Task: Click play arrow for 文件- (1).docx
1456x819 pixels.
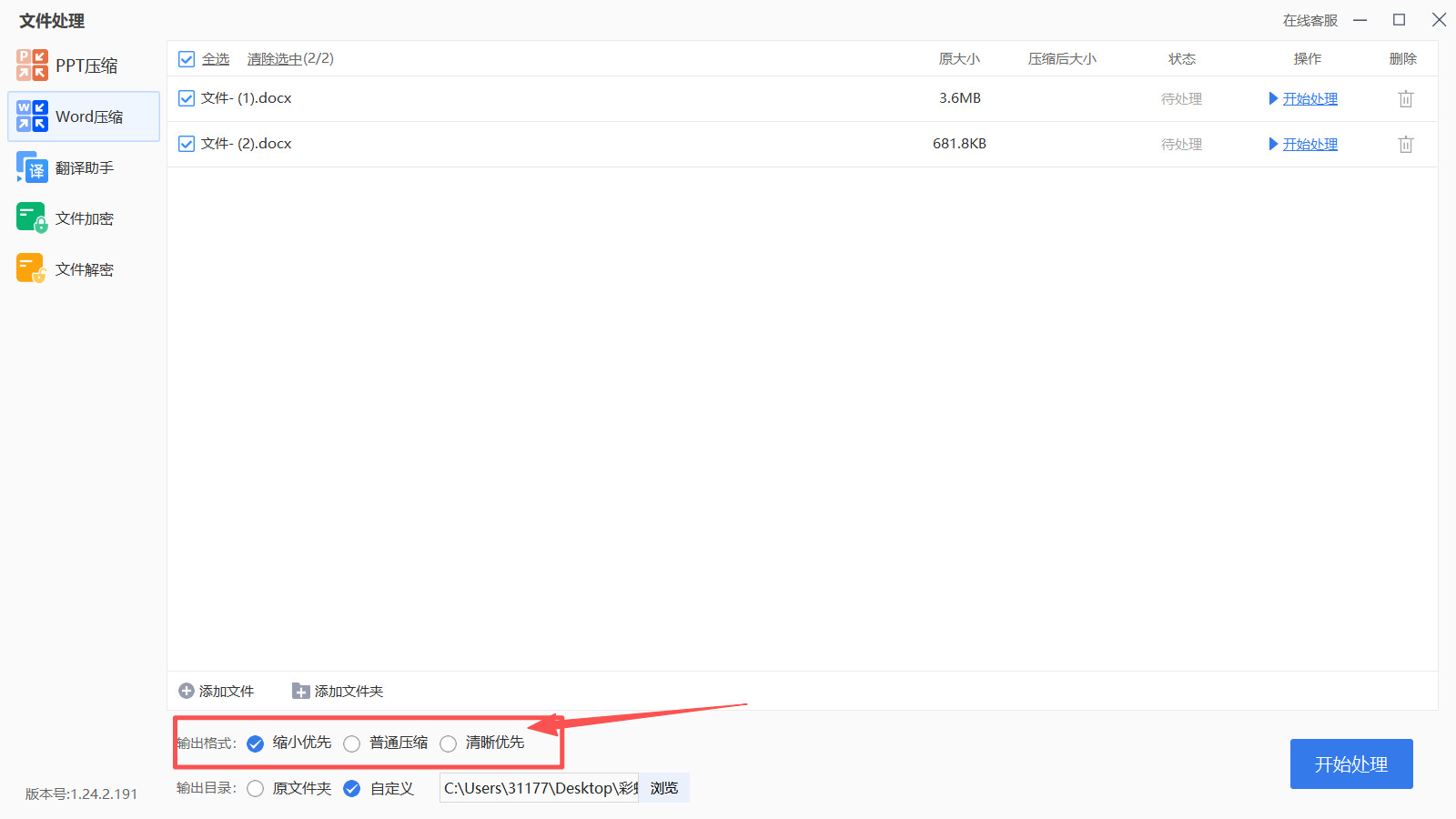Action: click(x=1274, y=98)
